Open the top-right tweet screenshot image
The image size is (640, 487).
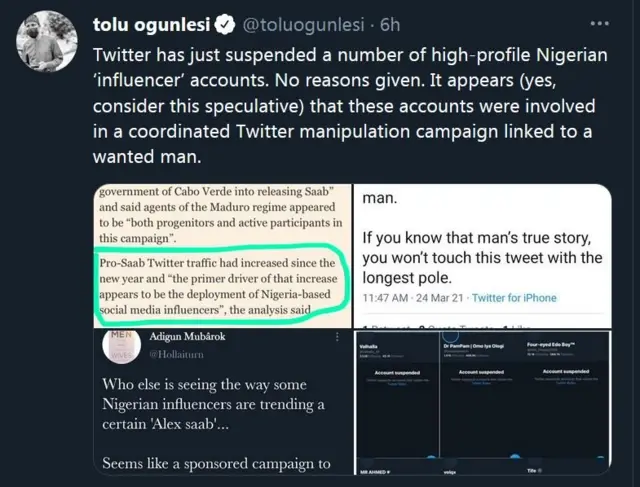(487, 256)
